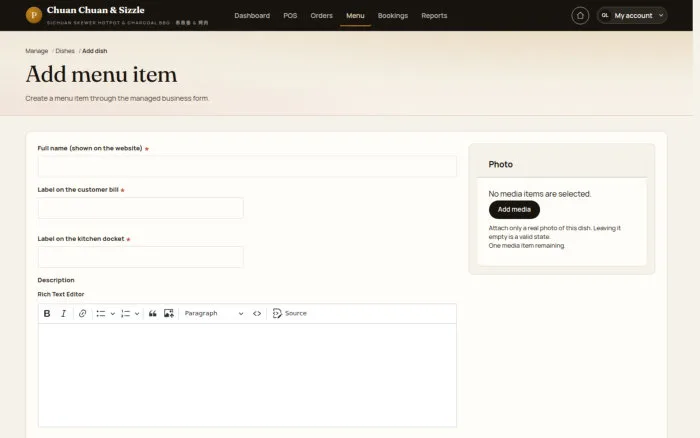Viewport: 700px width, 438px height.
Task: Toggle italic formatting in editor
Action: tap(63, 313)
